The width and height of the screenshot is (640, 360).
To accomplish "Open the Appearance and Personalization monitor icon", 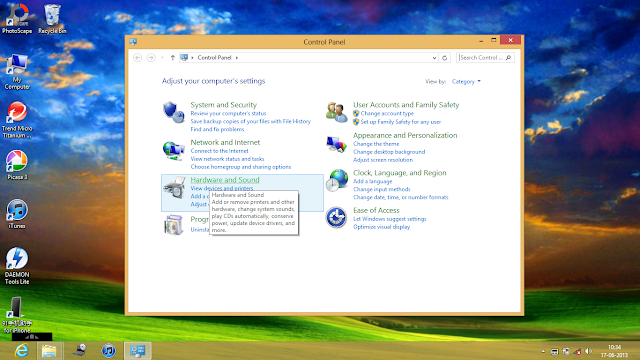I will coord(337,144).
